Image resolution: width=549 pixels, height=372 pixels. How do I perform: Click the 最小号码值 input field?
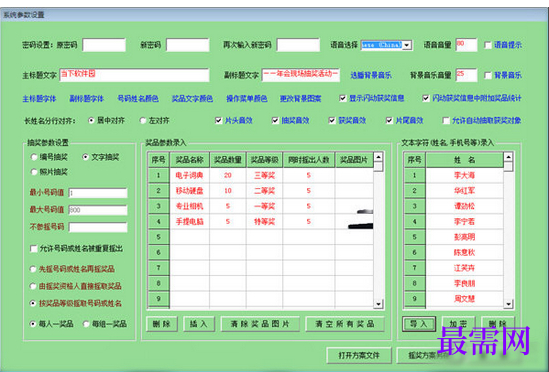(98, 193)
